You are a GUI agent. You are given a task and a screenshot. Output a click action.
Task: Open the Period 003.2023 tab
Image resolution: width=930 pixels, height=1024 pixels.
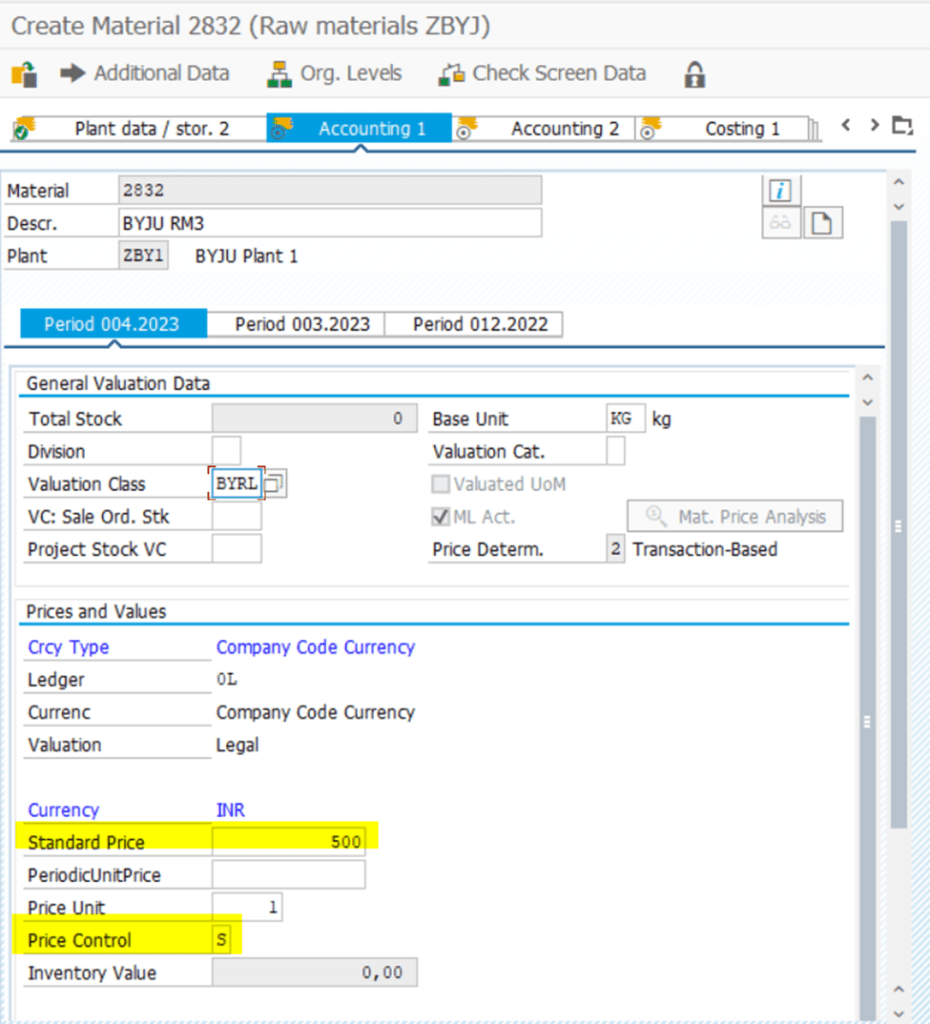pos(302,324)
